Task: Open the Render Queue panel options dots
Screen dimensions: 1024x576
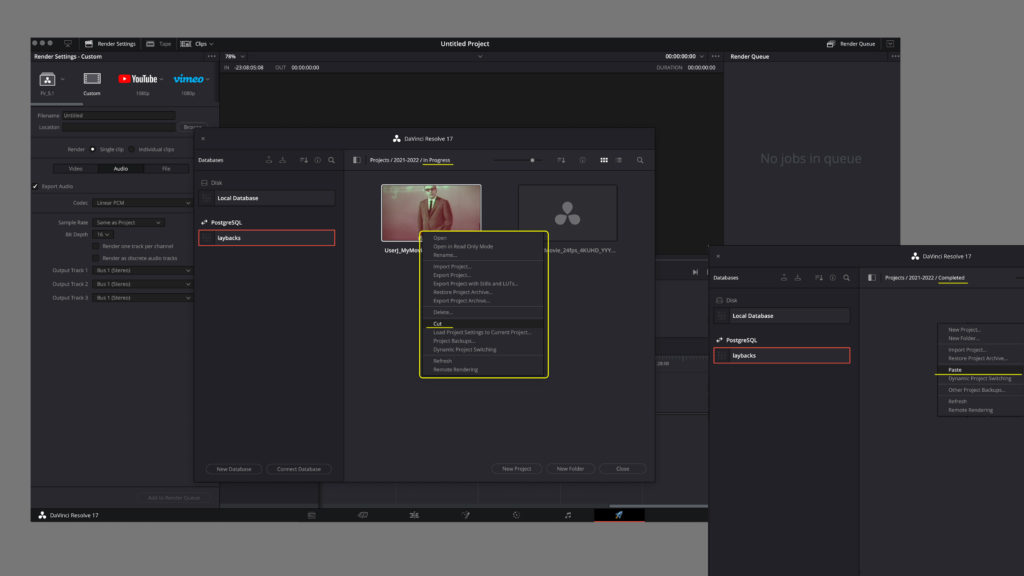Action: click(x=895, y=57)
